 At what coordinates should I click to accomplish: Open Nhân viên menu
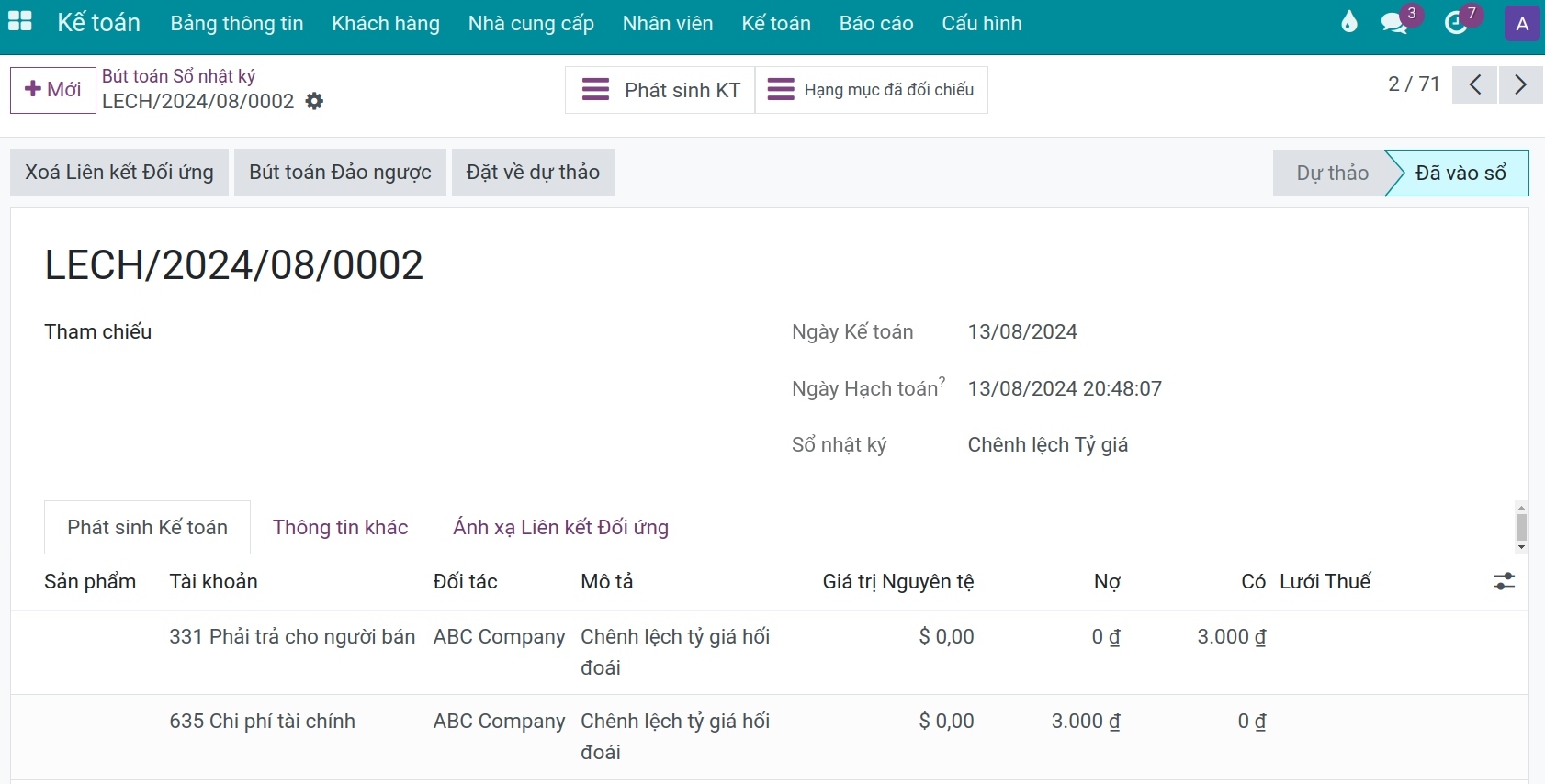[668, 23]
